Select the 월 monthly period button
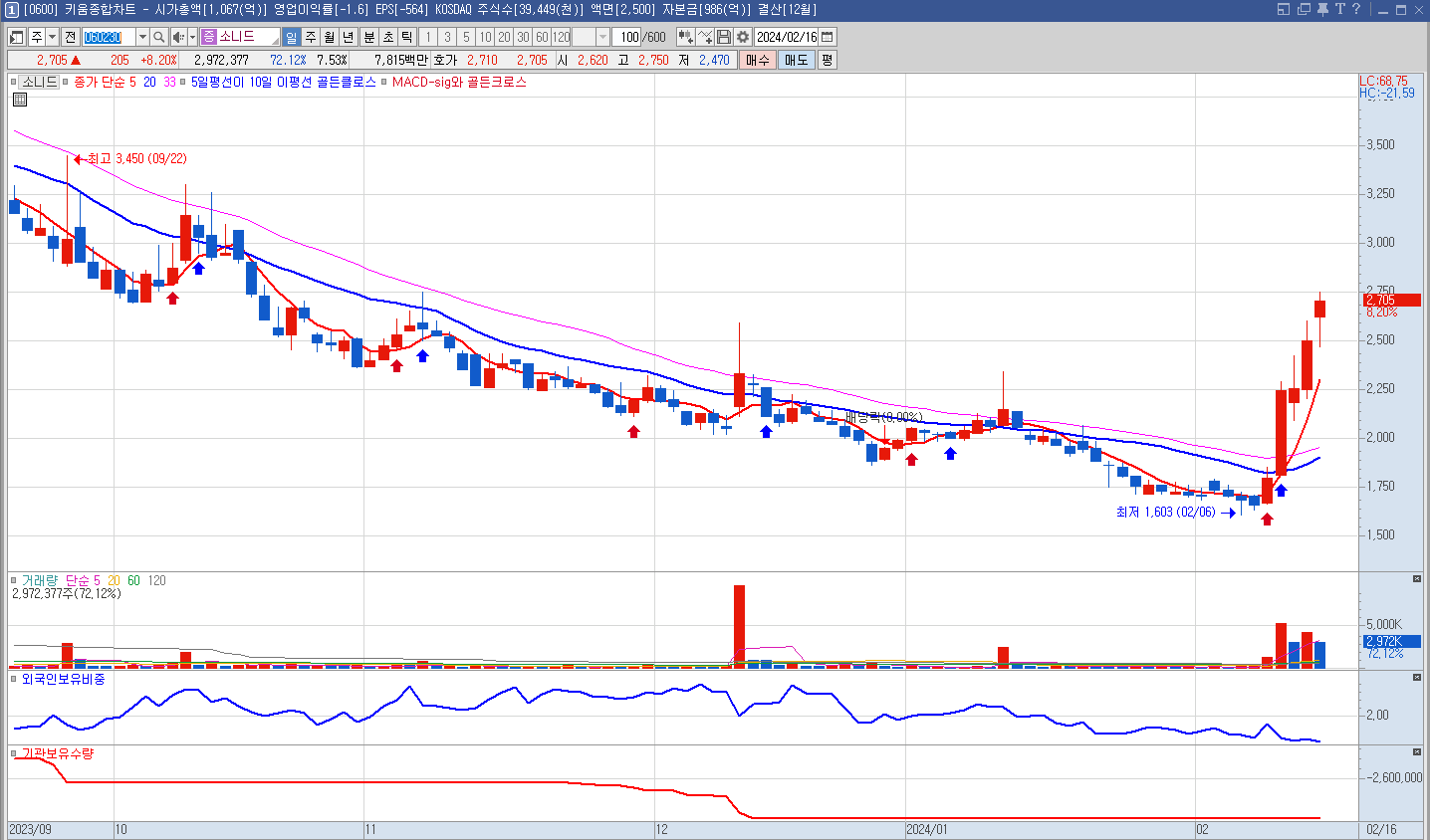Screen dimensions: 1430x840 pos(330,37)
